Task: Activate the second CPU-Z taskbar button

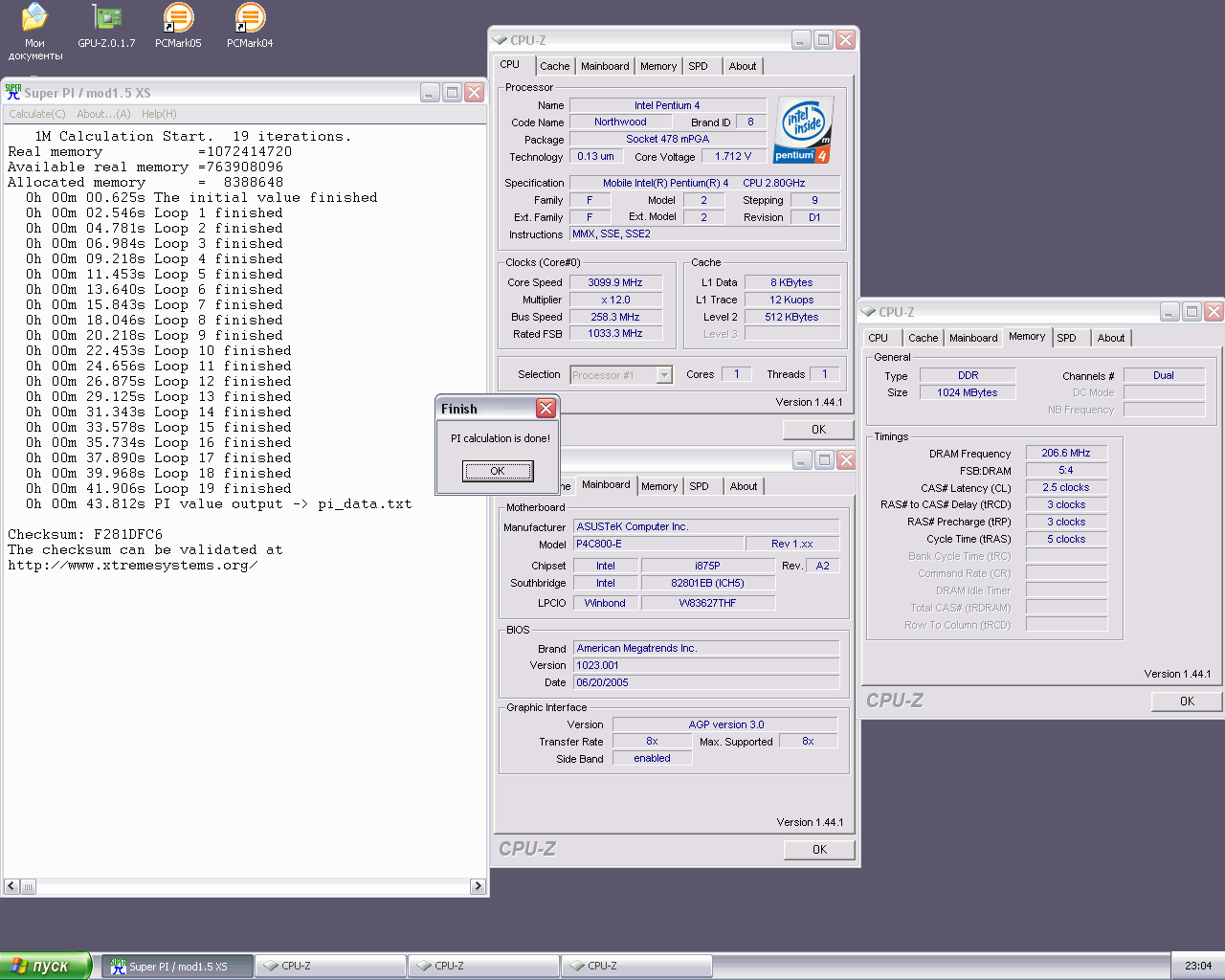Action: (x=483, y=967)
